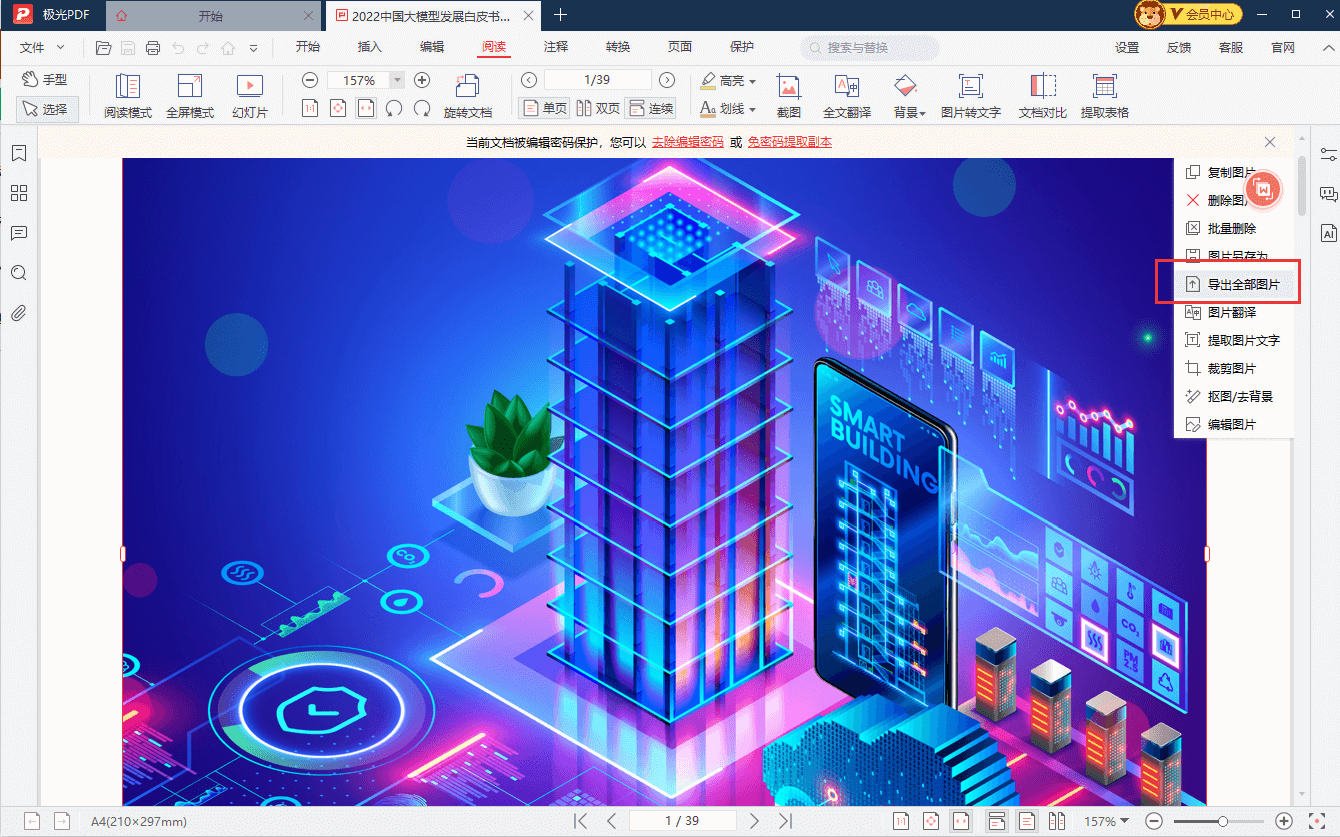Image resolution: width=1340 pixels, height=837 pixels.
Task: Expand the 157% zoom dropdown in toolbar
Action: pyautogui.click(x=397, y=80)
